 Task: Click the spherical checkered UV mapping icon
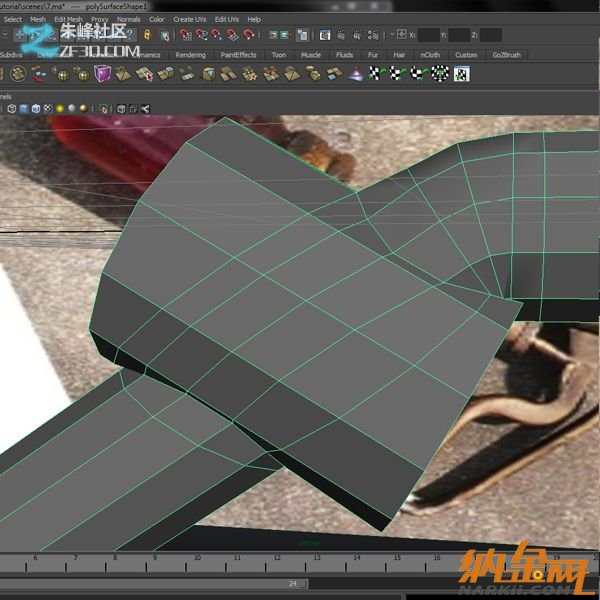[440, 74]
